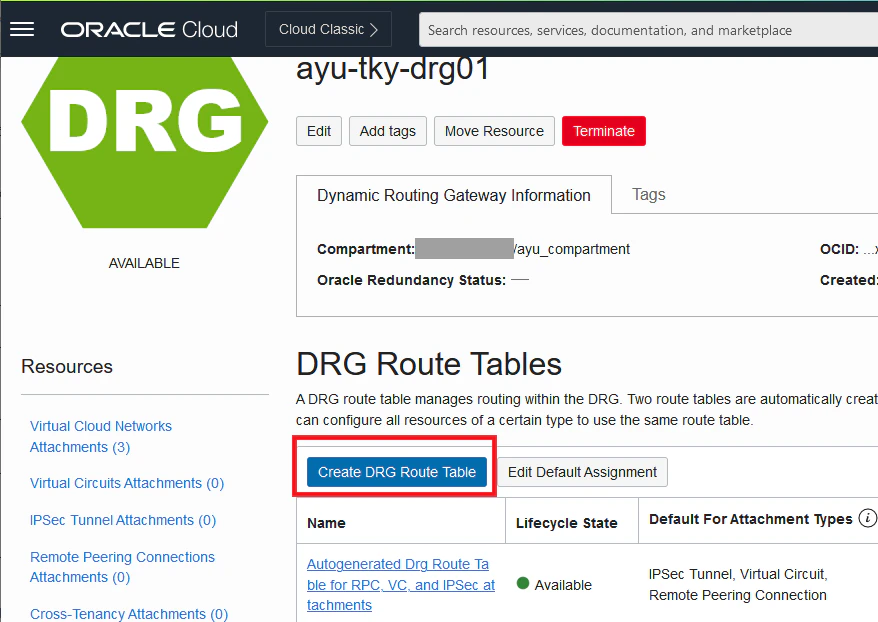Click the Resources sidebar heading
Viewport: 878px width, 622px height.
coord(67,366)
